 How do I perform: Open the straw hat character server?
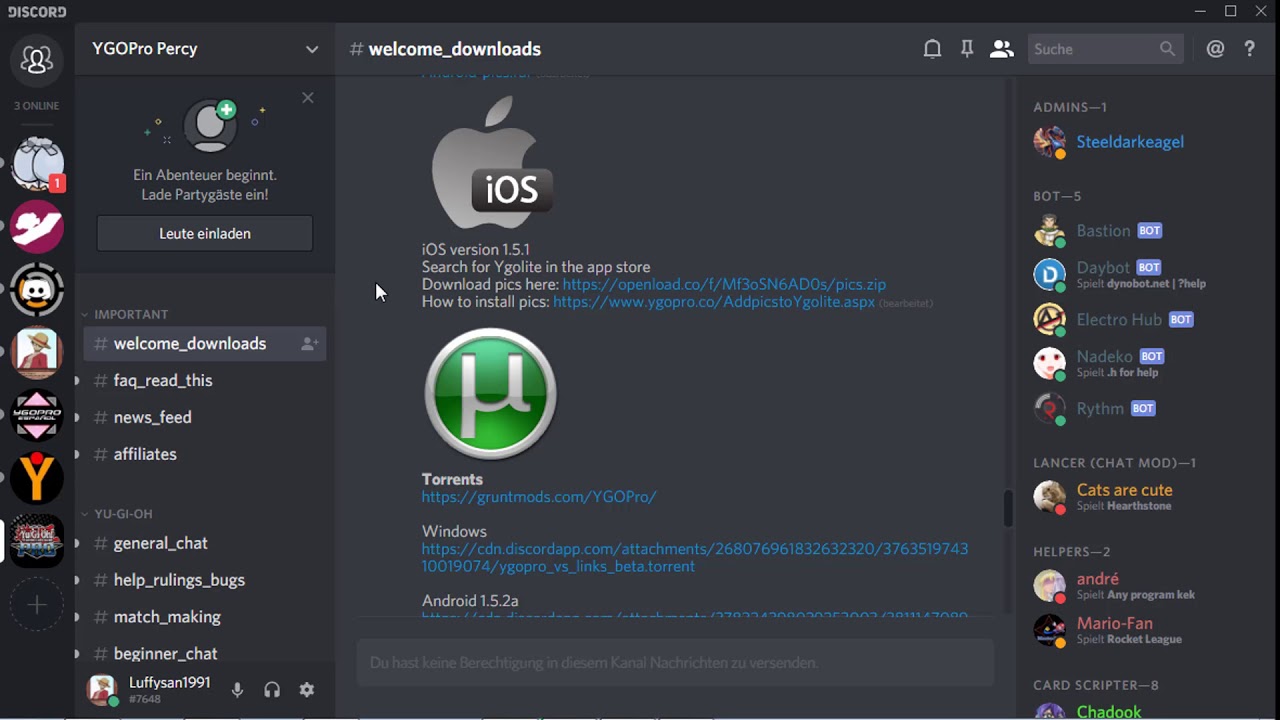pyautogui.click(x=37, y=353)
